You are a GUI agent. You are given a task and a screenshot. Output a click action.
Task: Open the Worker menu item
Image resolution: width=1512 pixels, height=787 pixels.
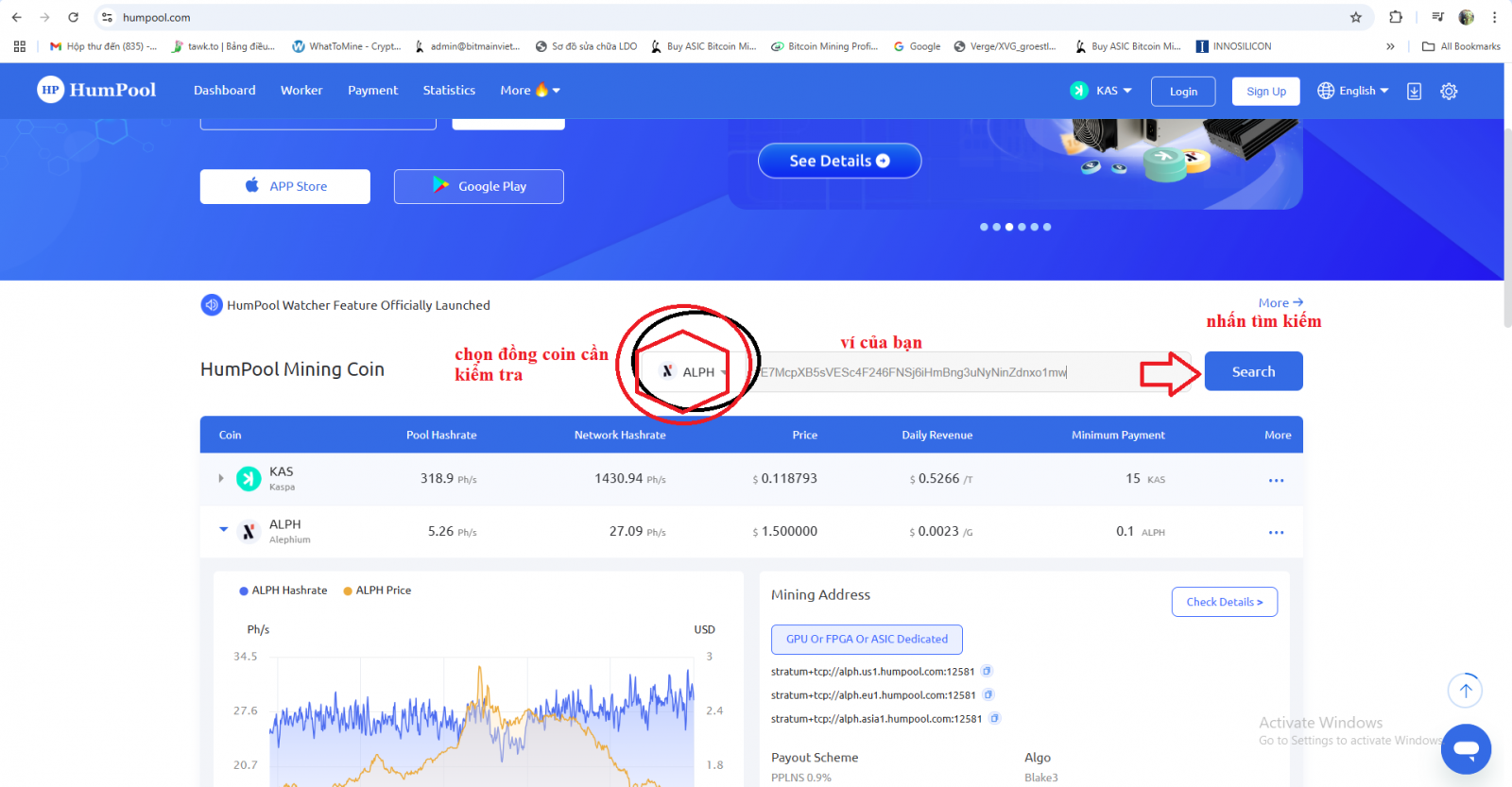(301, 91)
